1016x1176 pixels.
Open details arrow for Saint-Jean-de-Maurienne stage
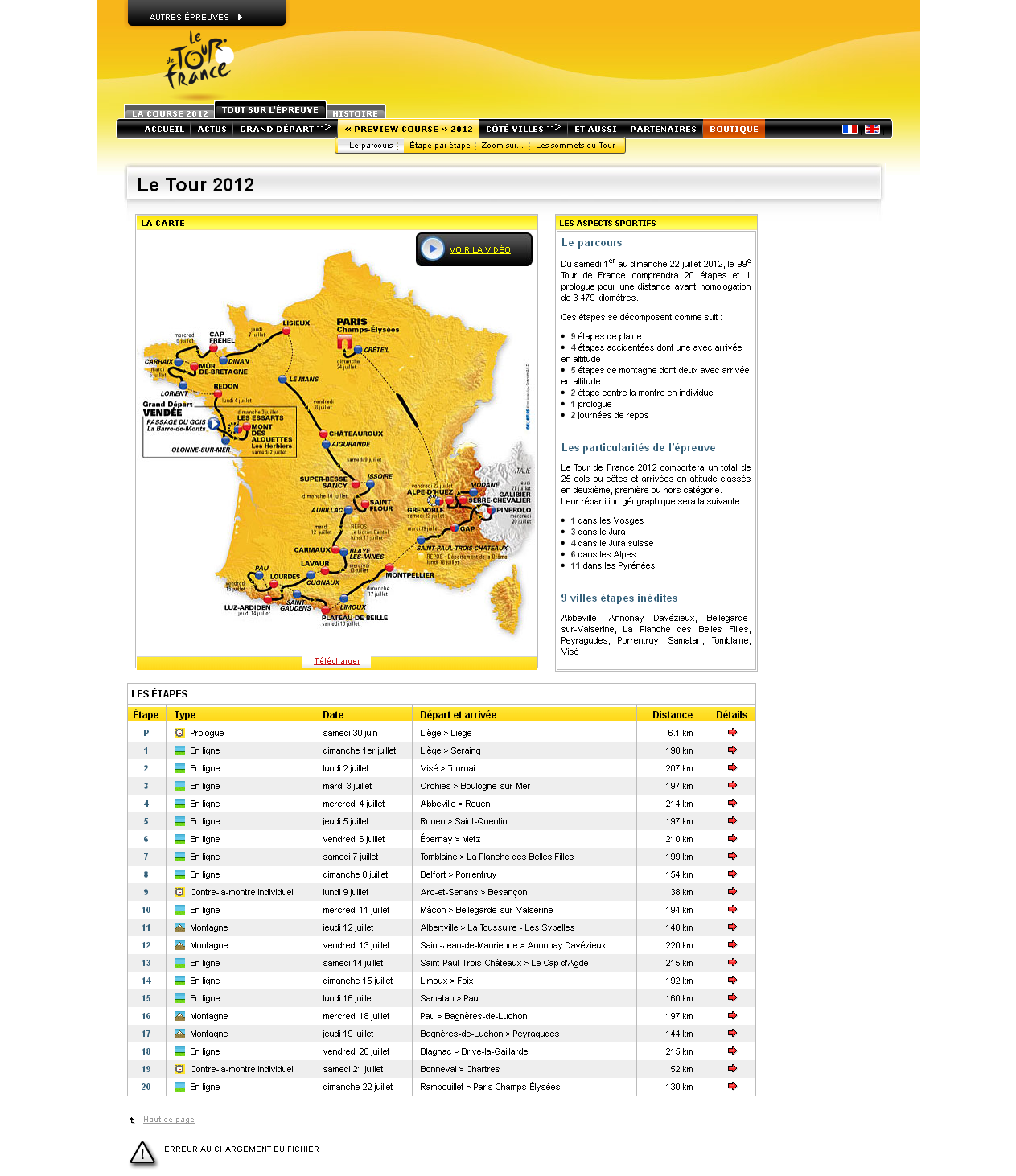click(732, 944)
